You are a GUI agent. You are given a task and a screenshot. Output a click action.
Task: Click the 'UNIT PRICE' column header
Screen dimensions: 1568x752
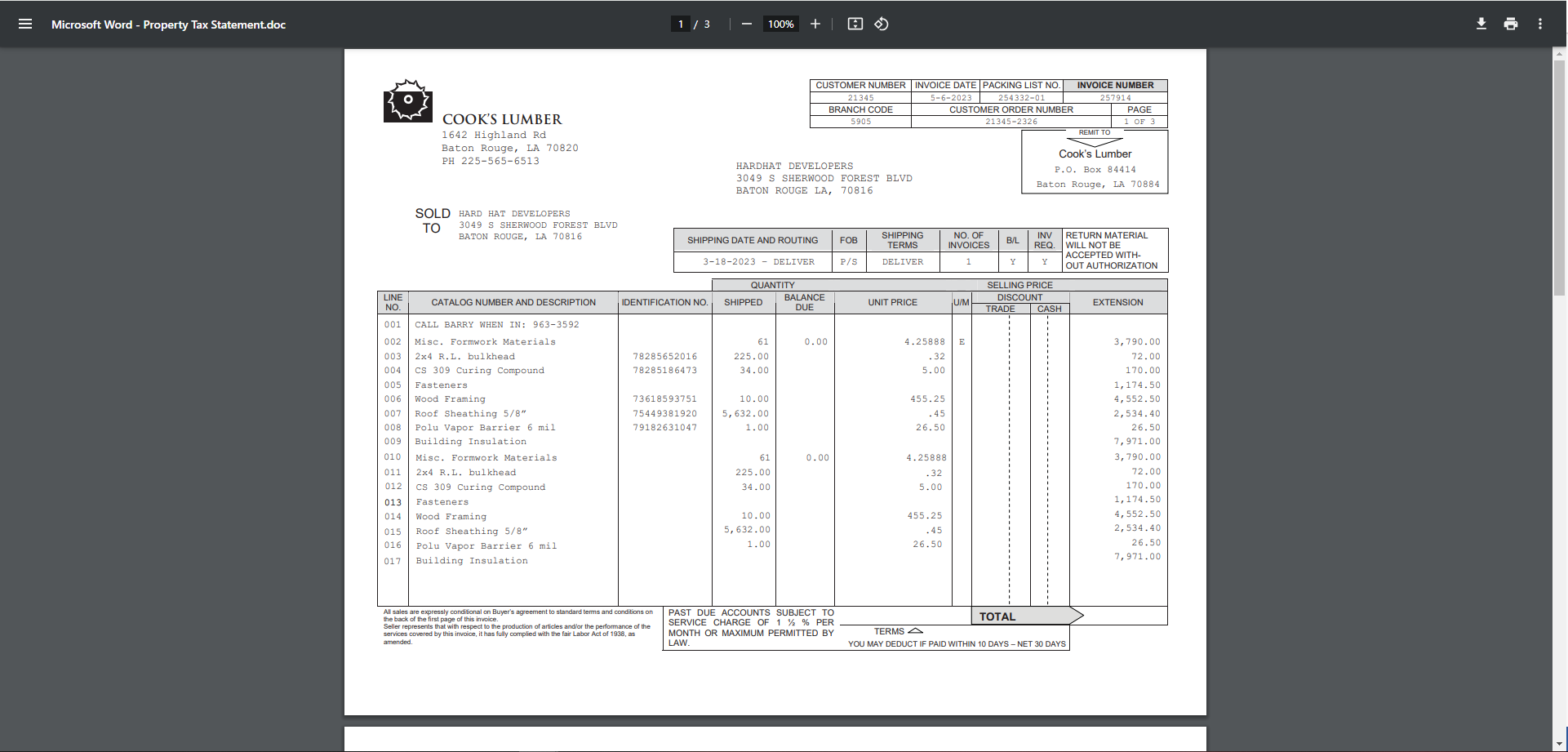(892, 302)
